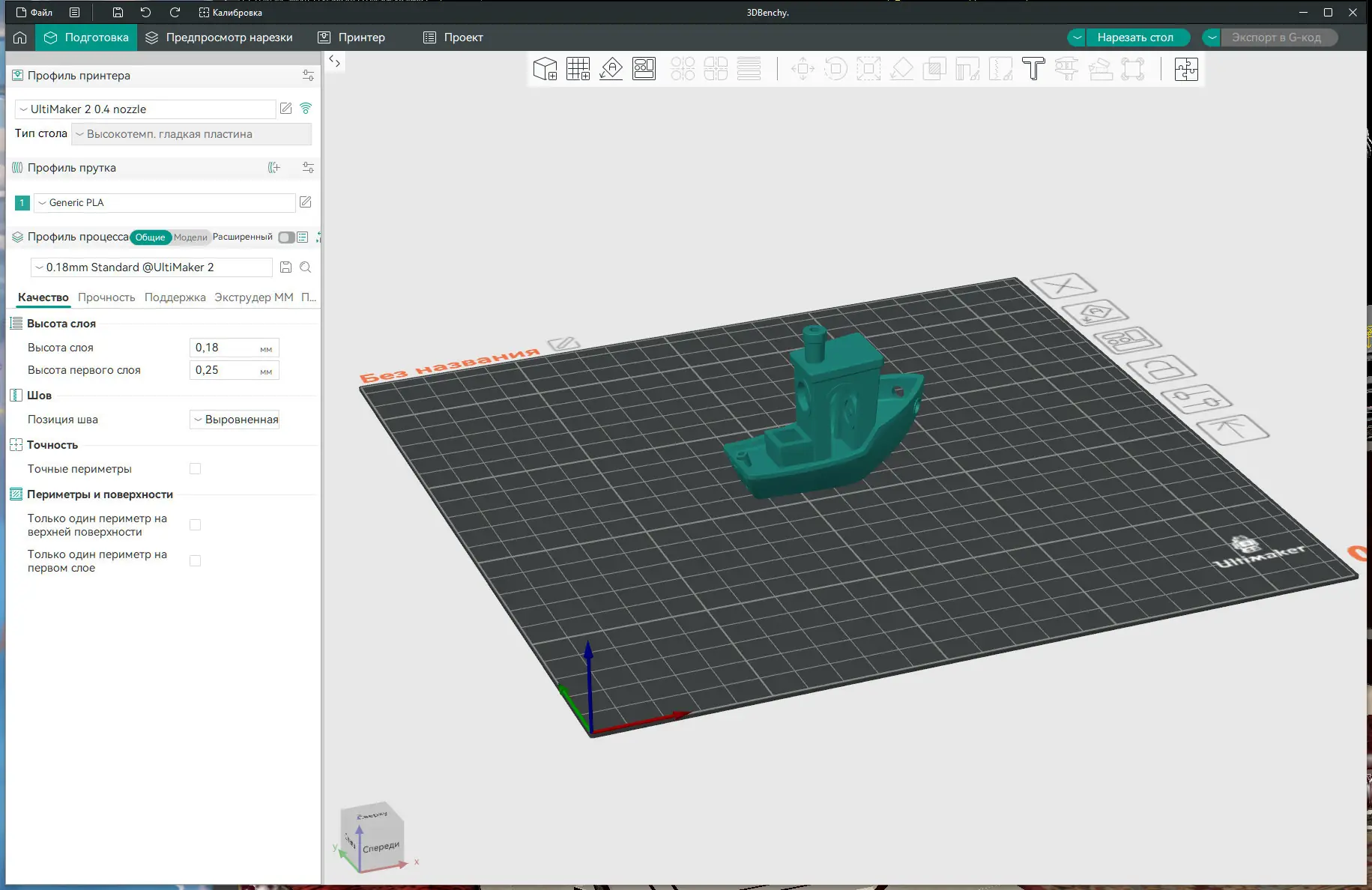Select the Text emboss tool
Screen dimensions: 1372x890
pyautogui.click(x=1033, y=69)
